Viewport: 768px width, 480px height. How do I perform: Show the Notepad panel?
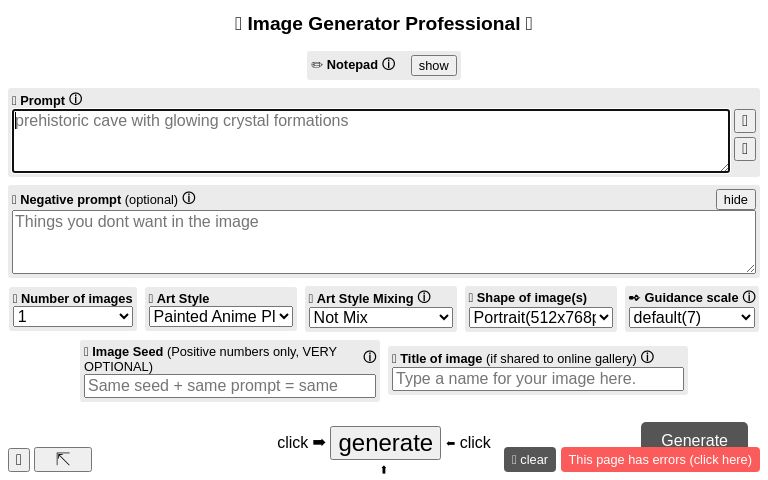(x=433, y=65)
